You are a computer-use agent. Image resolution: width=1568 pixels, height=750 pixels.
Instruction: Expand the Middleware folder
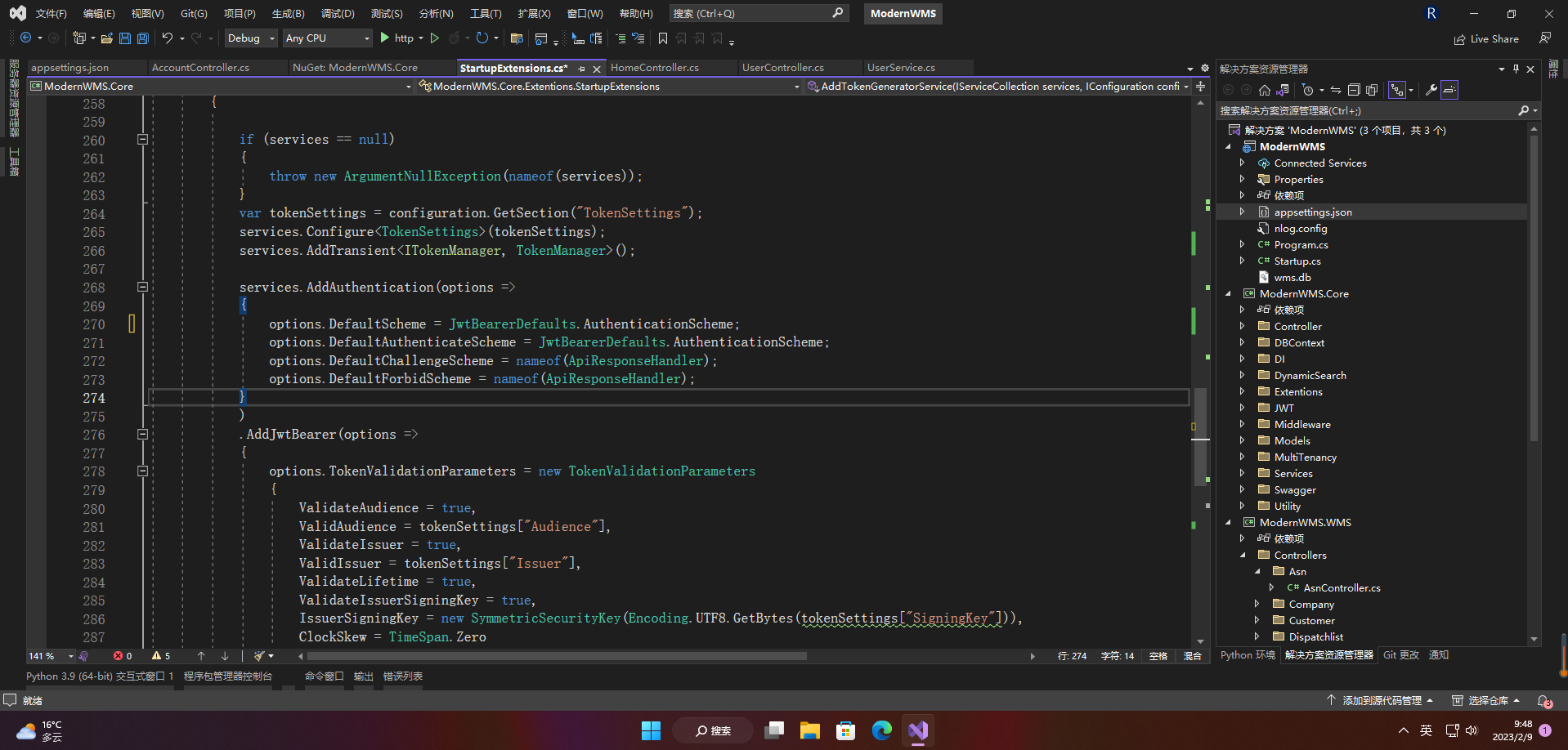tap(1242, 424)
